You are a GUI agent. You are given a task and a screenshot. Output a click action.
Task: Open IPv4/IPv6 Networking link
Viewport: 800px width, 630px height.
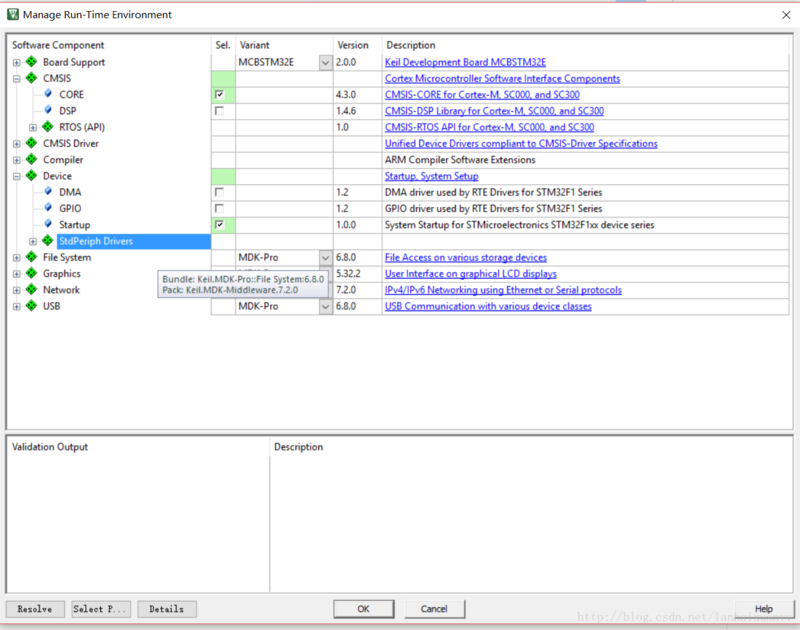tap(503, 290)
